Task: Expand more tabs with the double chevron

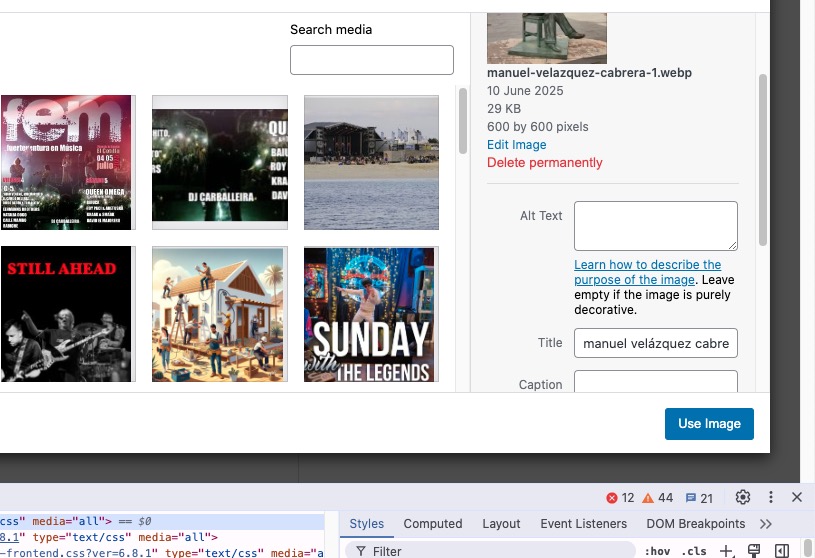Action: click(x=766, y=523)
